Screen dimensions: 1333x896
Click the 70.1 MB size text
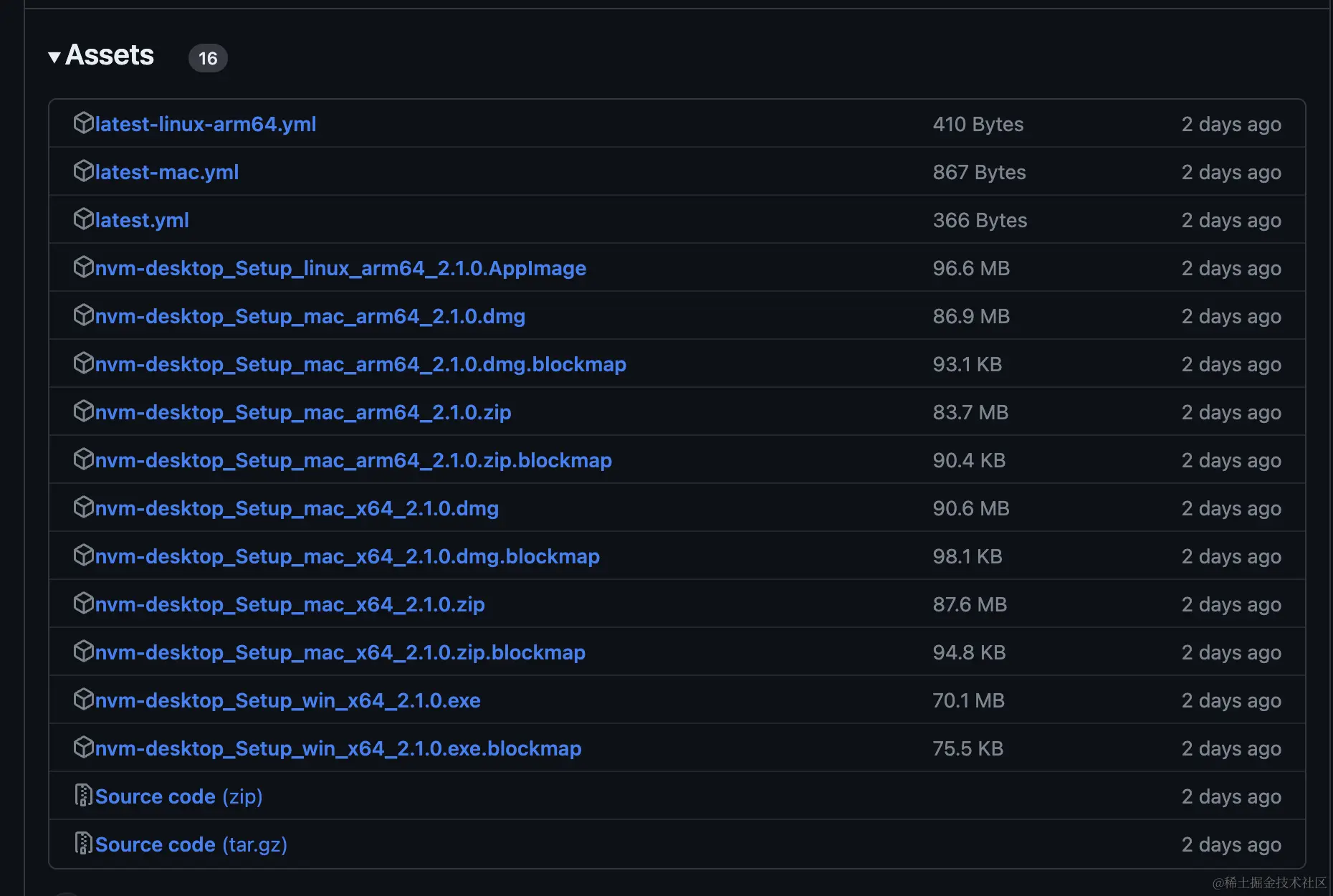[x=968, y=700]
